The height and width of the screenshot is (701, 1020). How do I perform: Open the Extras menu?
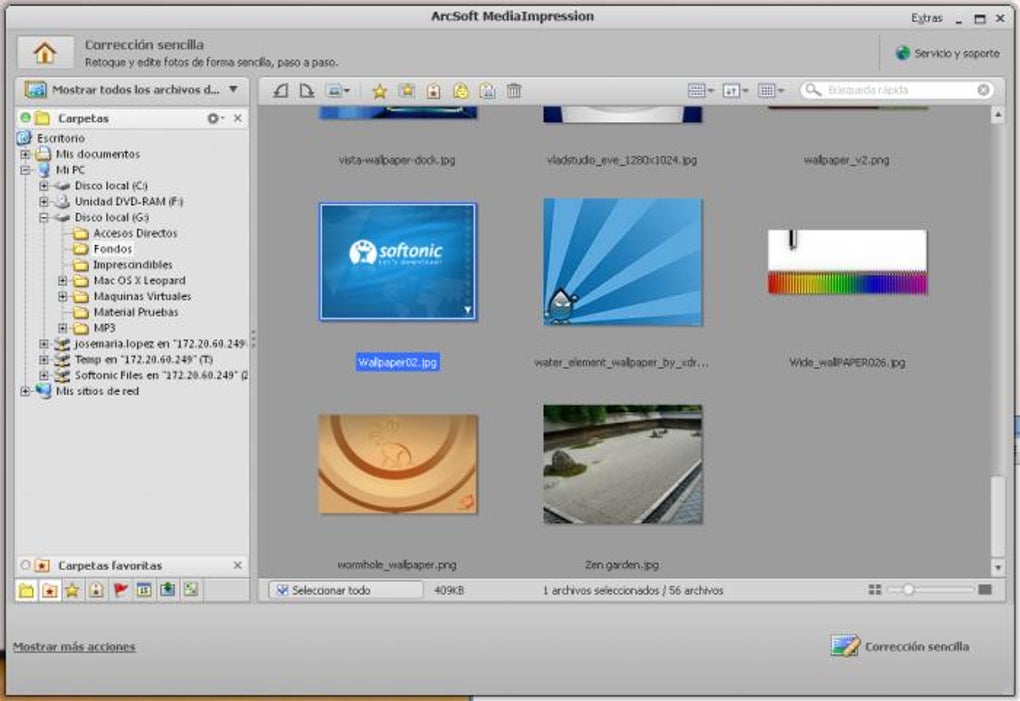click(926, 18)
